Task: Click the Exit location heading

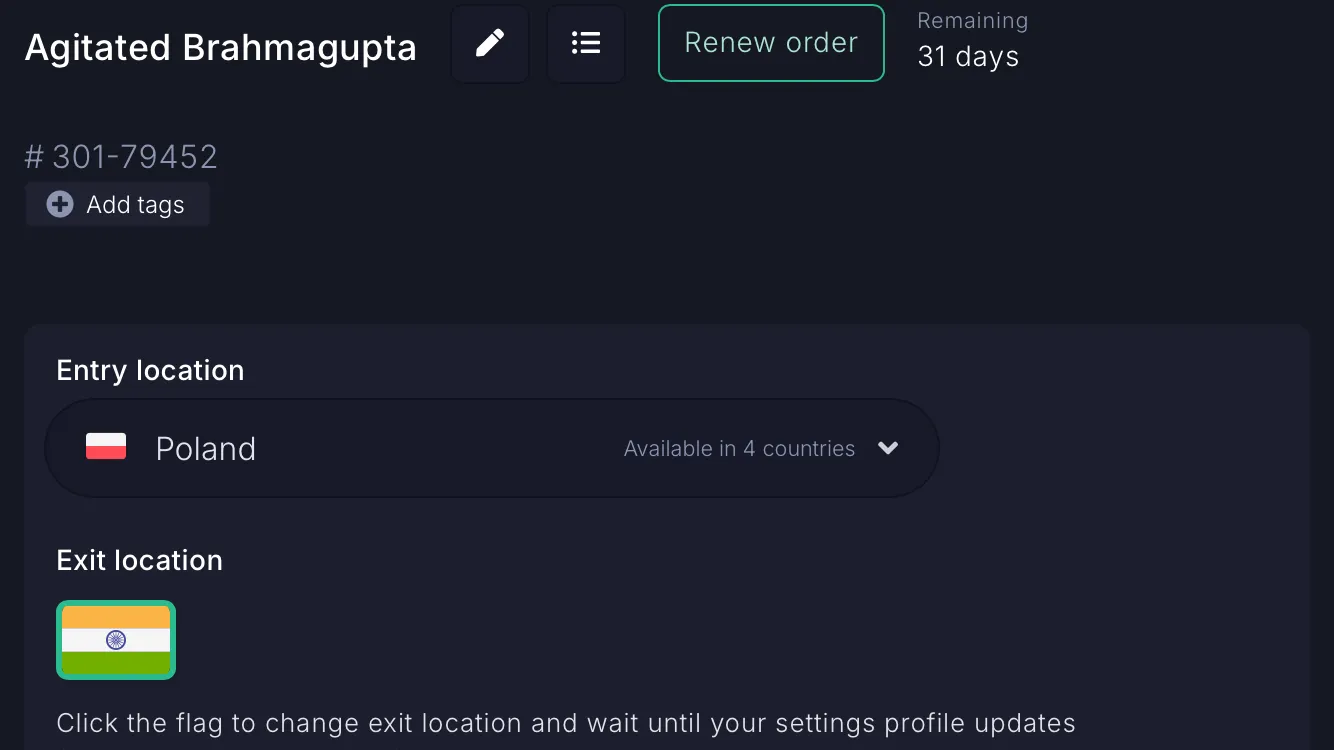Action: (x=140, y=560)
